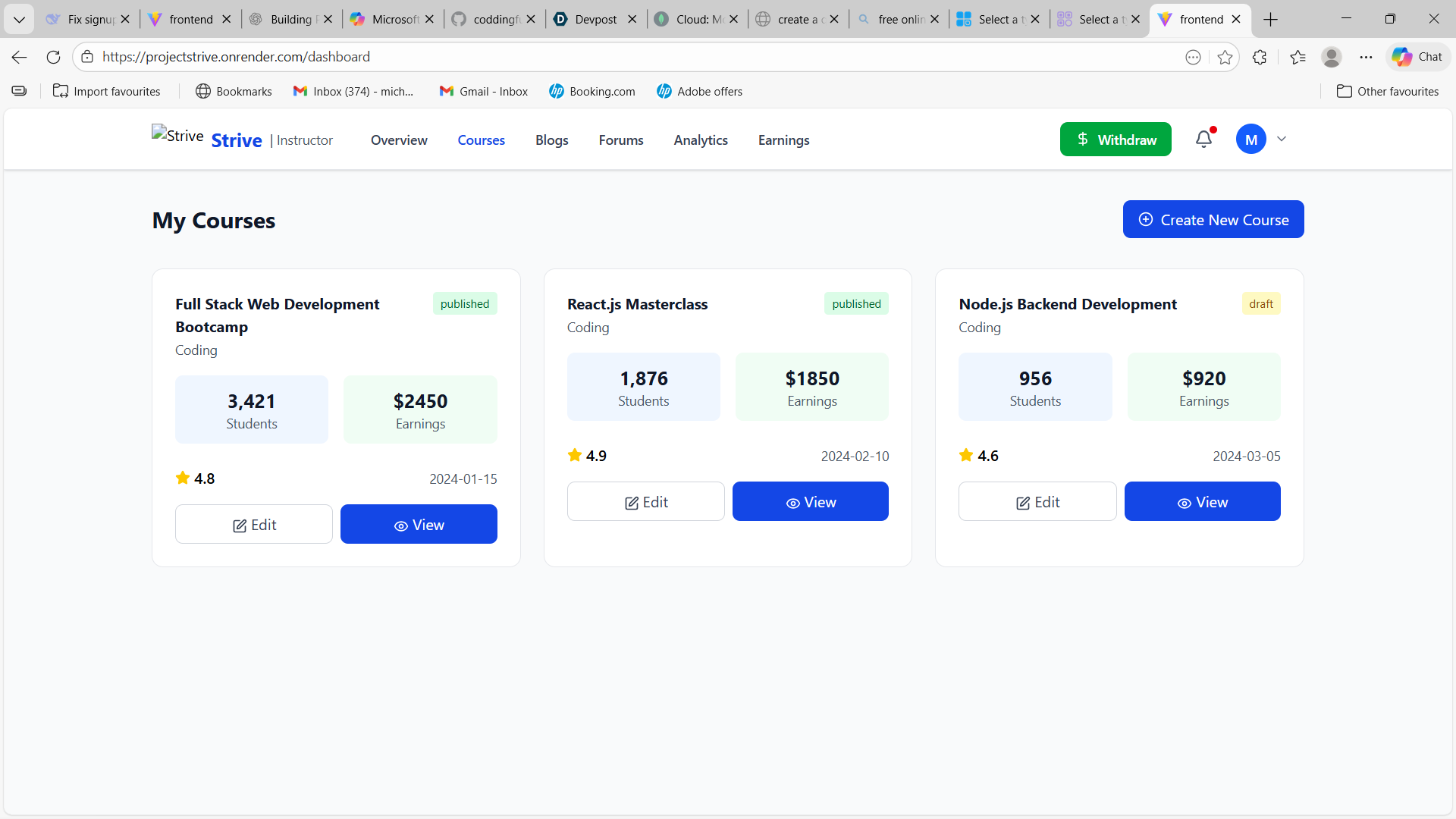This screenshot has height=819, width=1456.
Task: Go to the Analytics nav item
Action: pyautogui.click(x=700, y=140)
